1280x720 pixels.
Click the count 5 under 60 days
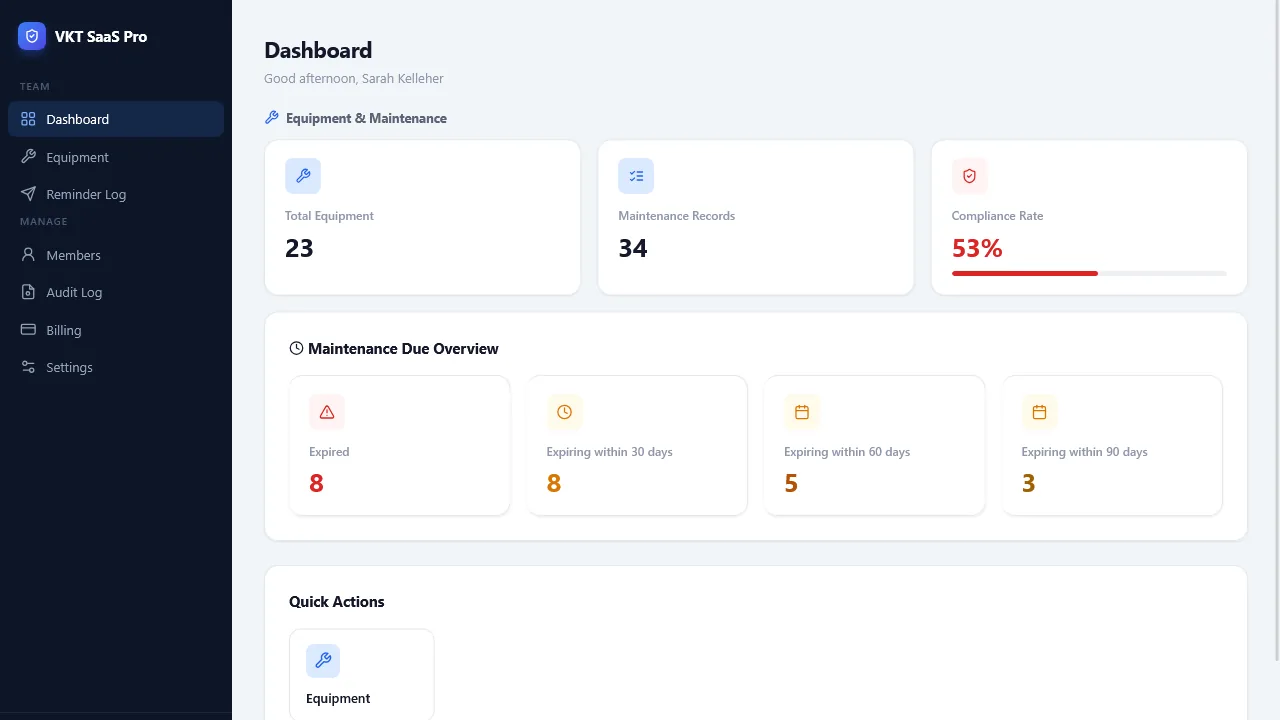tap(791, 484)
